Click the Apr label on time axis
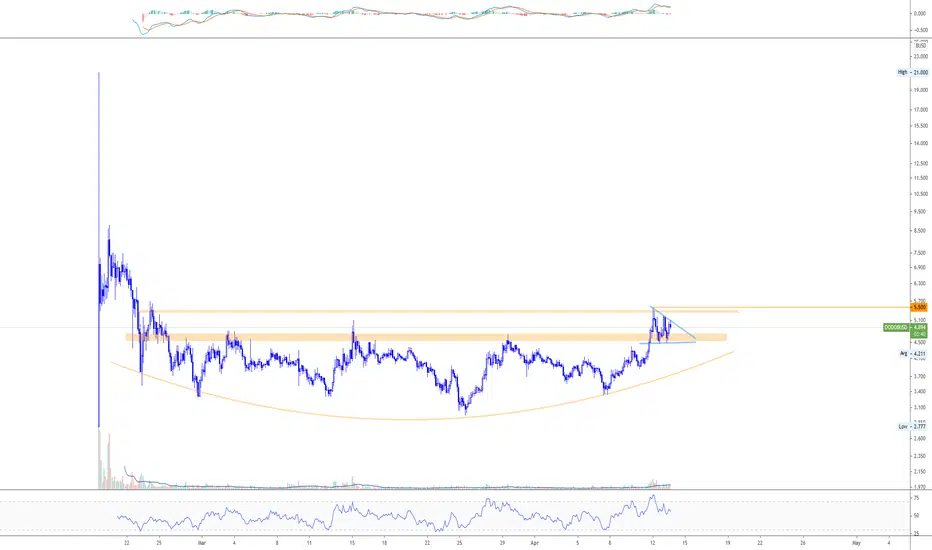This screenshot has width=932, height=550. pyautogui.click(x=534, y=543)
